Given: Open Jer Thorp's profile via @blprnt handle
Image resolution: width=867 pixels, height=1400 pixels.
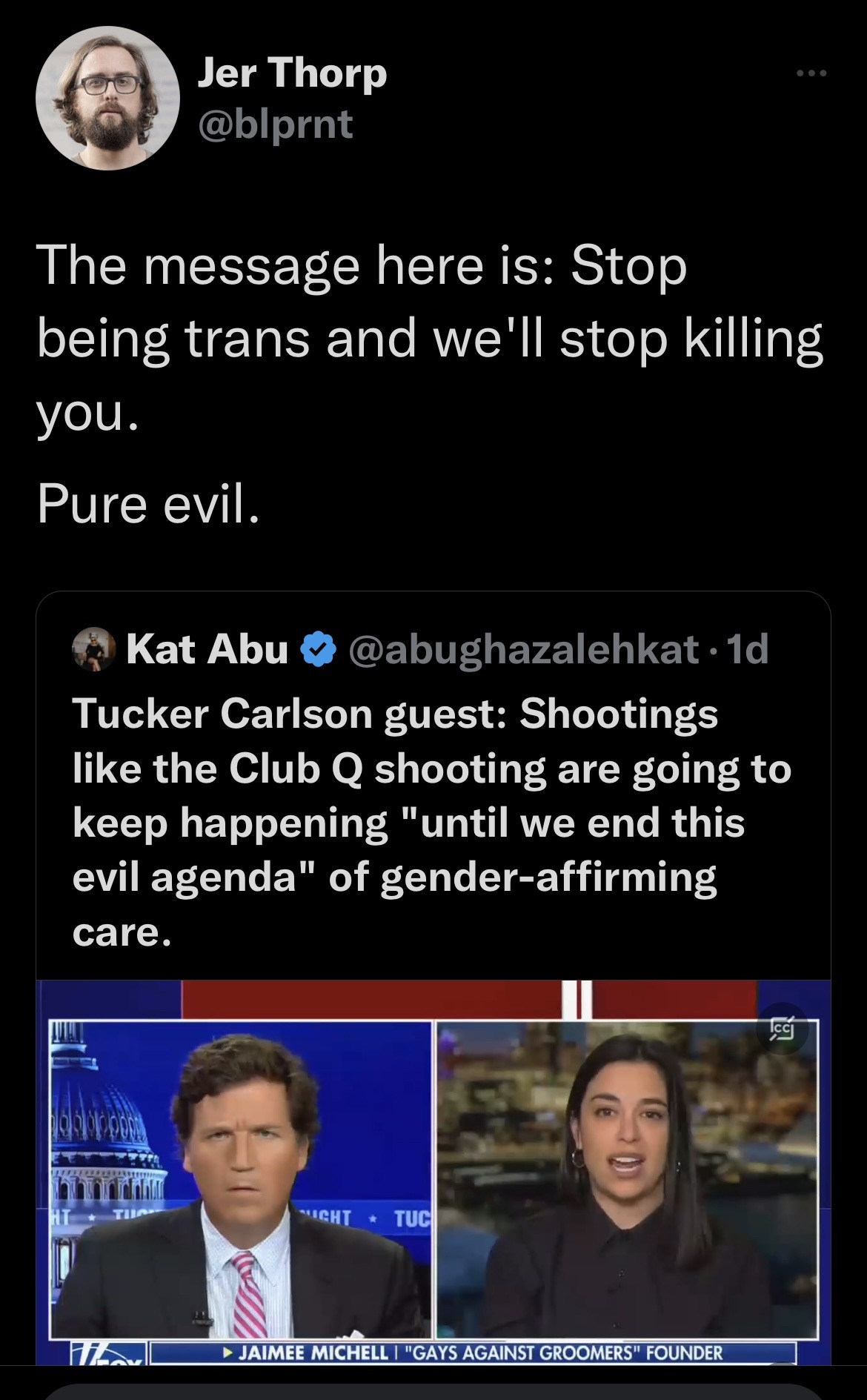Looking at the screenshot, I should pyautogui.click(x=273, y=125).
